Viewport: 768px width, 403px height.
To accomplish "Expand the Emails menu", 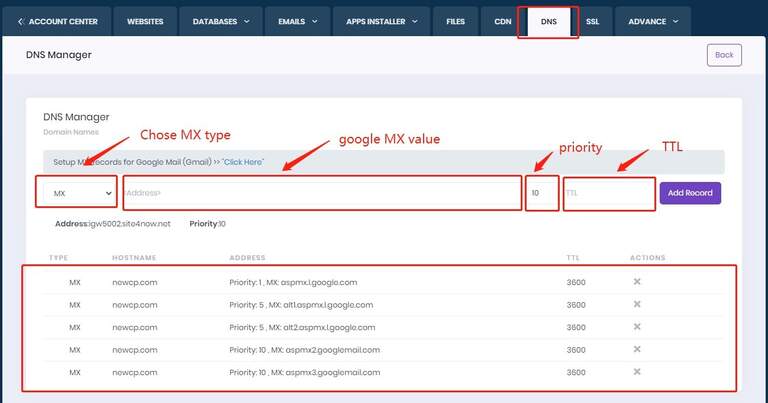I will click(298, 22).
